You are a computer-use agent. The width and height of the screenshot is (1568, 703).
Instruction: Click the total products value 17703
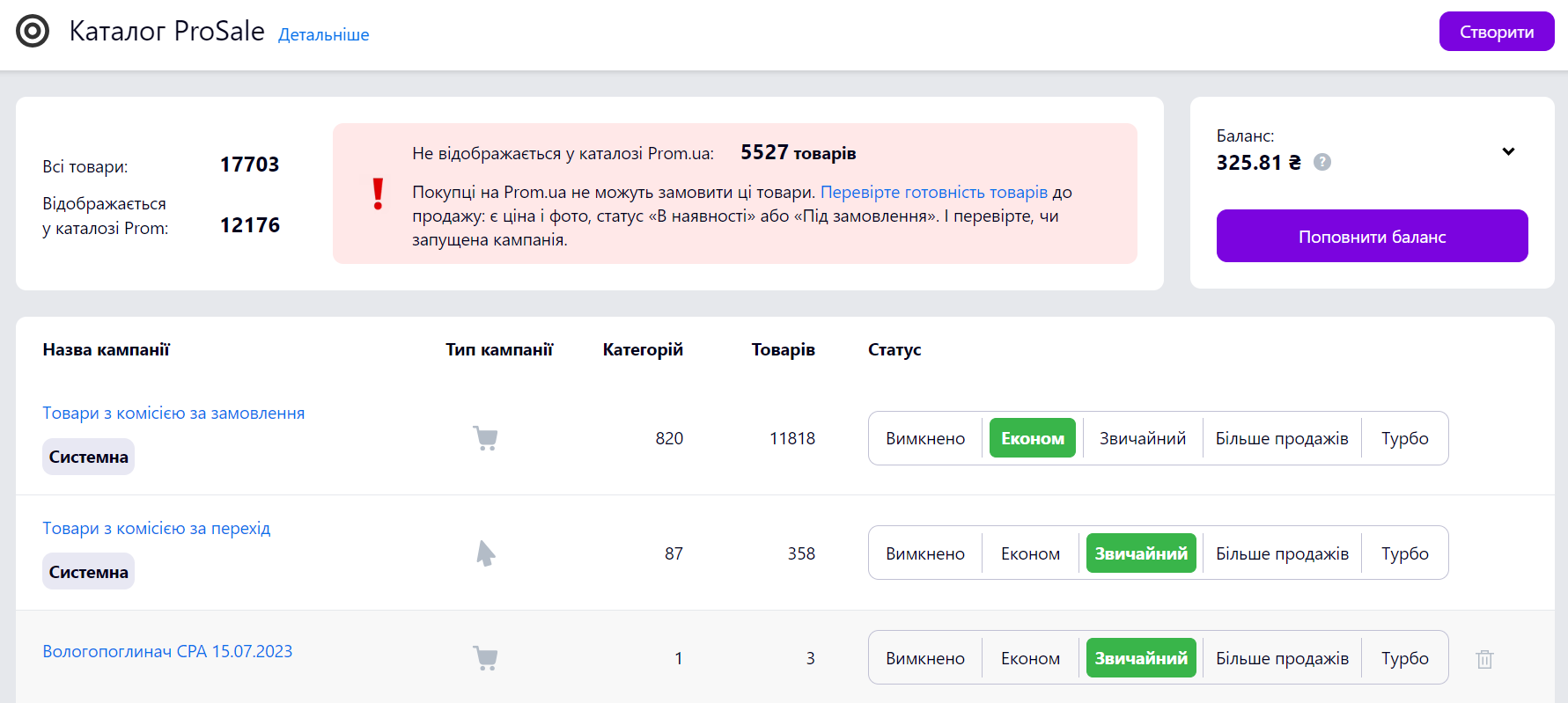[x=249, y=165]
